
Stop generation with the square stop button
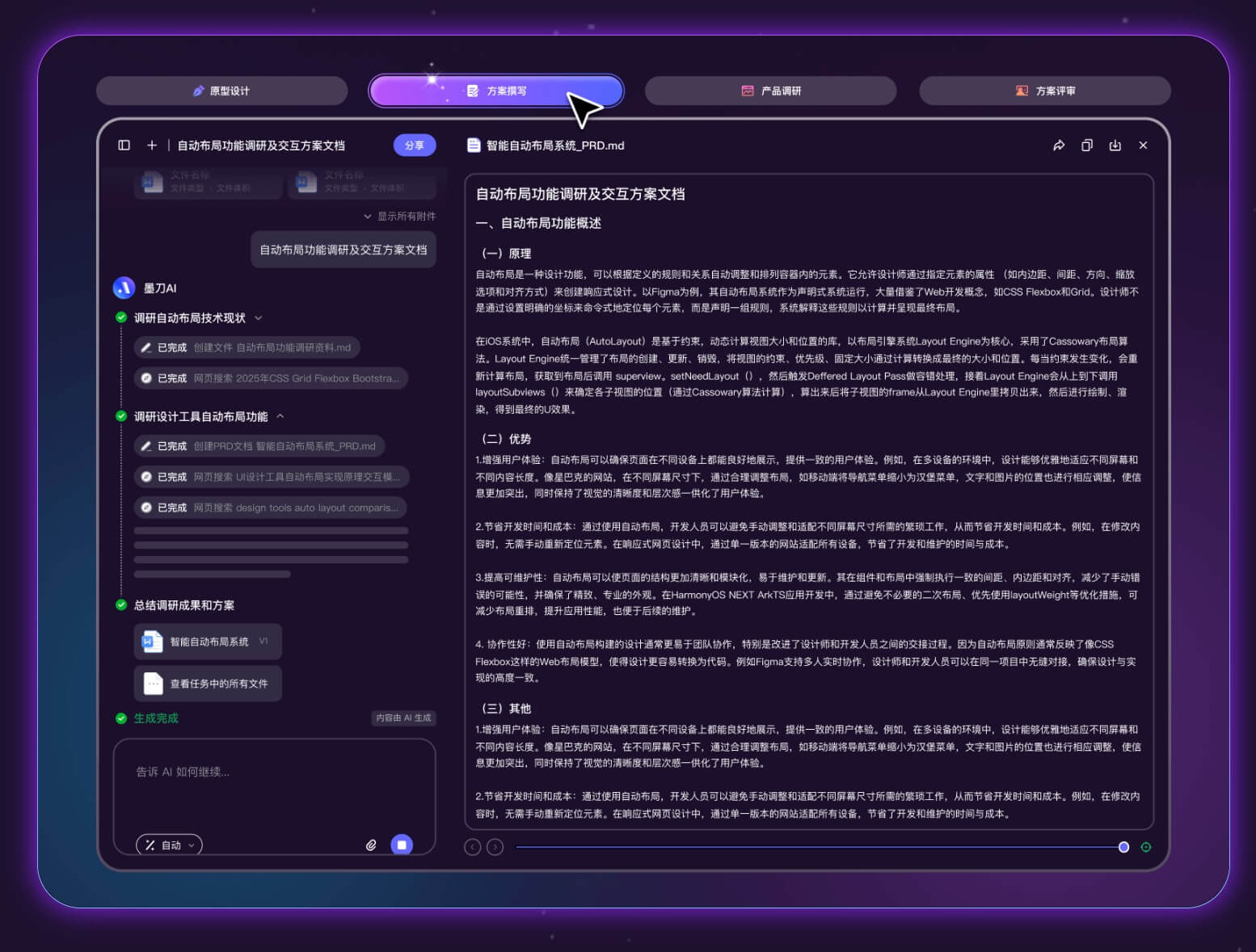tap(402, 845)
